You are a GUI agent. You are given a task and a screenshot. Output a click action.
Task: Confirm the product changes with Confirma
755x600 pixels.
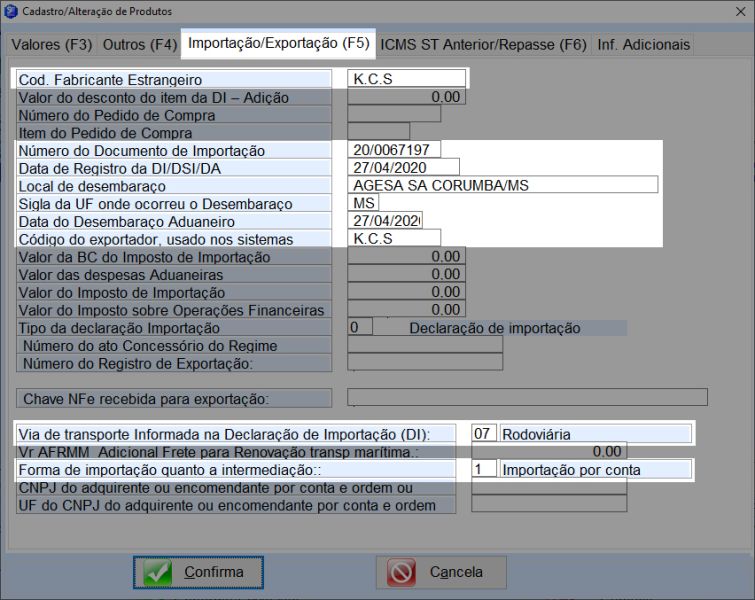tap(198, 572)
